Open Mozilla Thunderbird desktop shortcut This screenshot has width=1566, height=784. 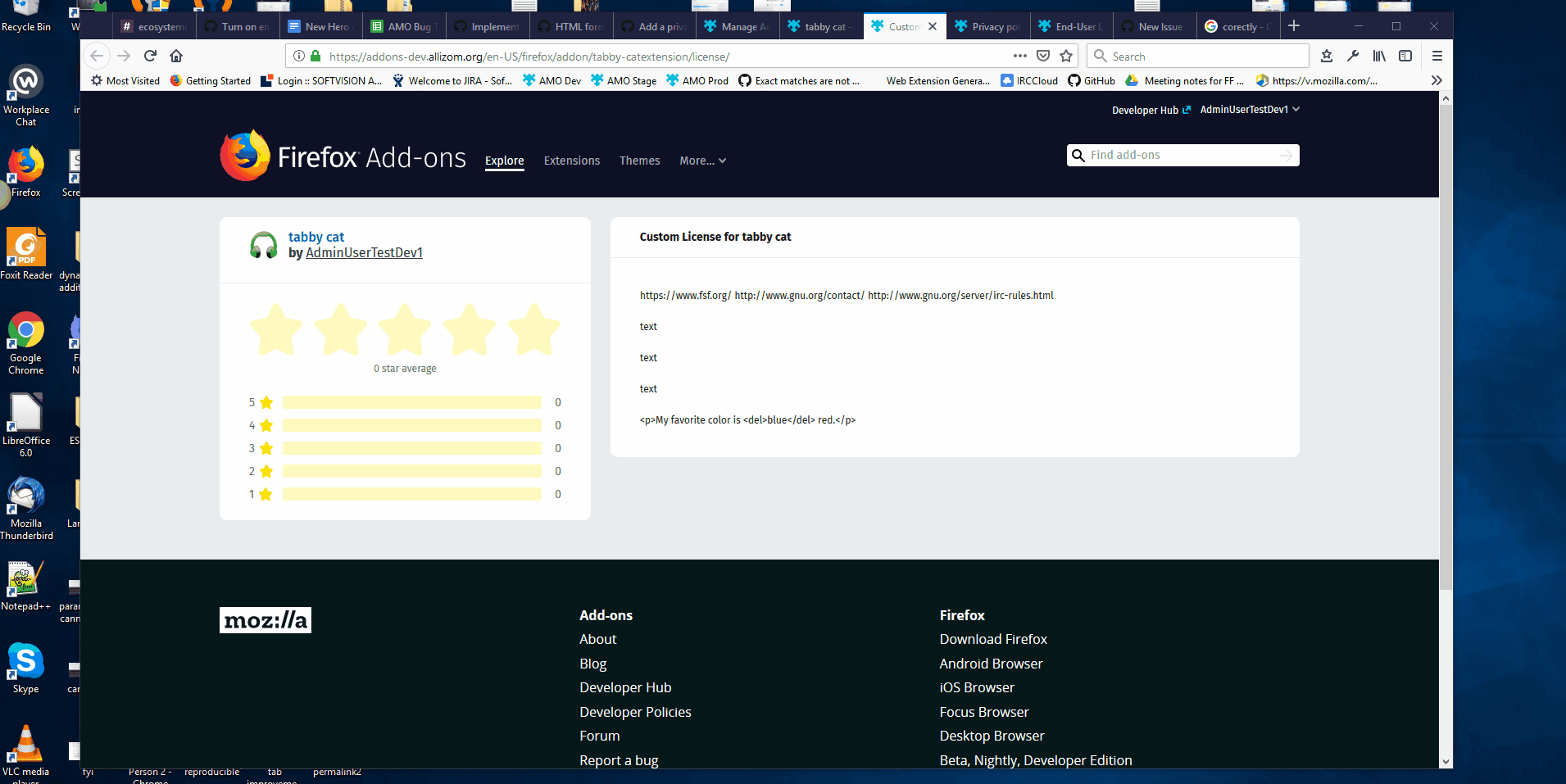click(26, 509)
